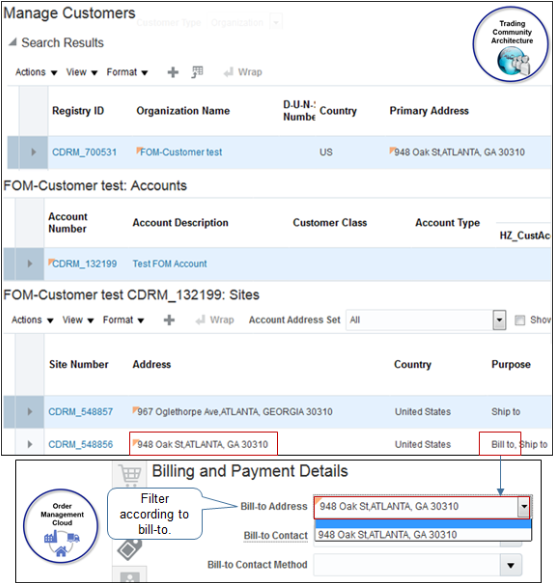Viewport: 554px width, 584px height.
Task: Click the Wrap button in the Sites toolbar
Action: [x=215, y=320]
